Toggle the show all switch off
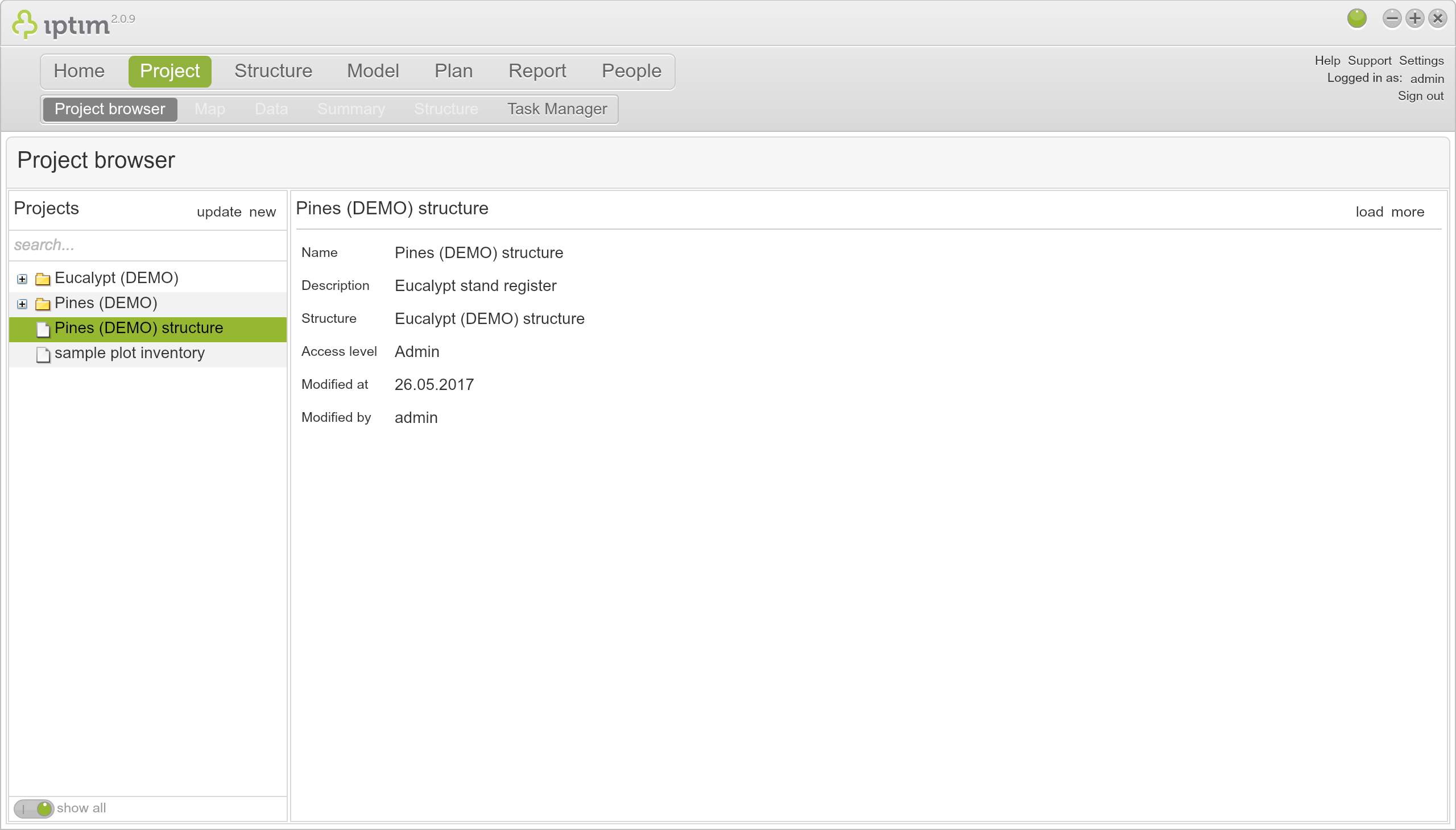Image resolution: width=1456 pixels, height=830 pixels. (x=34, y=808)
